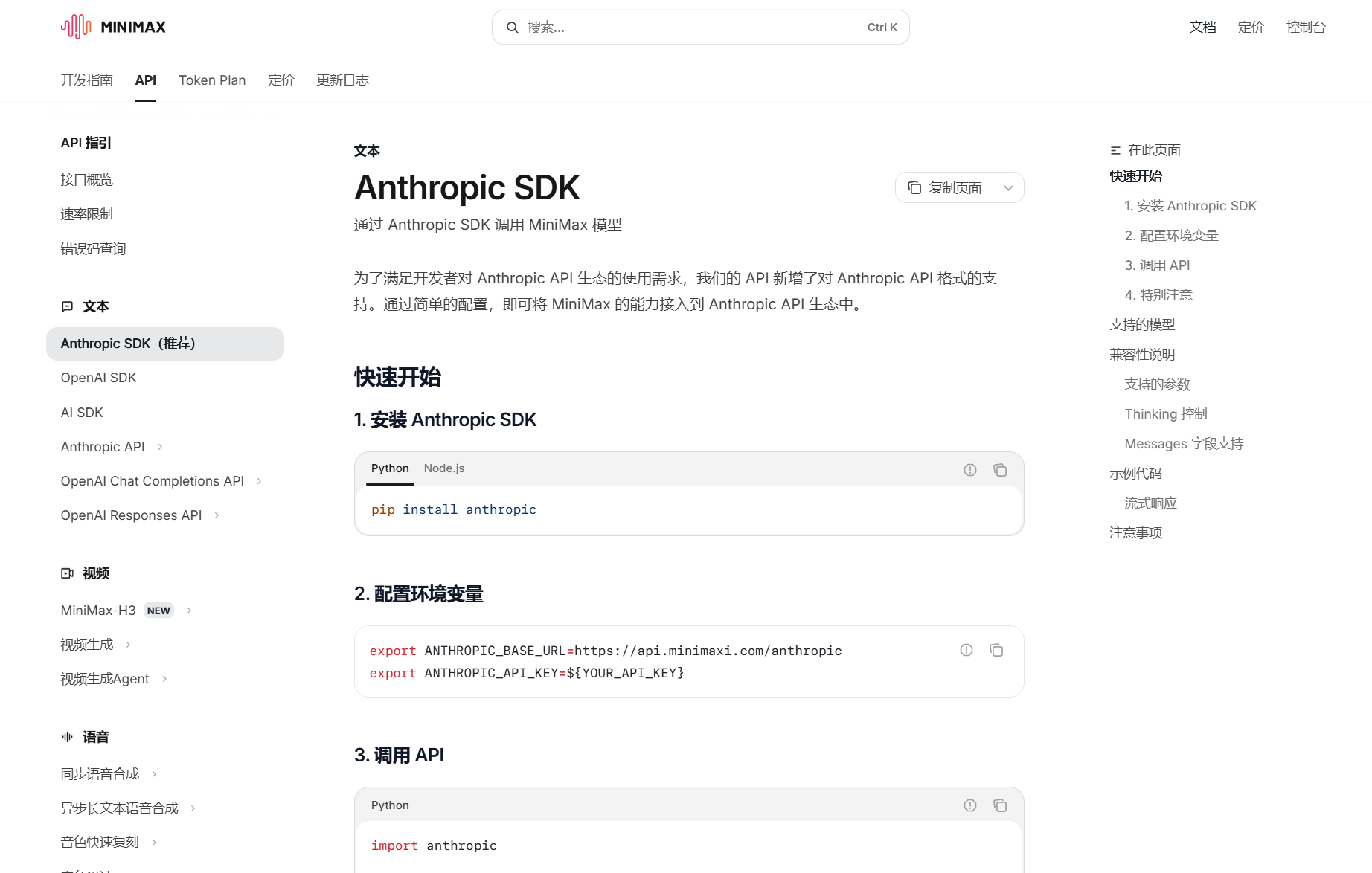Click the copy page icon
Image resolution: width=1372 pixels, height=873 pixels.
(x=914, y=187)
